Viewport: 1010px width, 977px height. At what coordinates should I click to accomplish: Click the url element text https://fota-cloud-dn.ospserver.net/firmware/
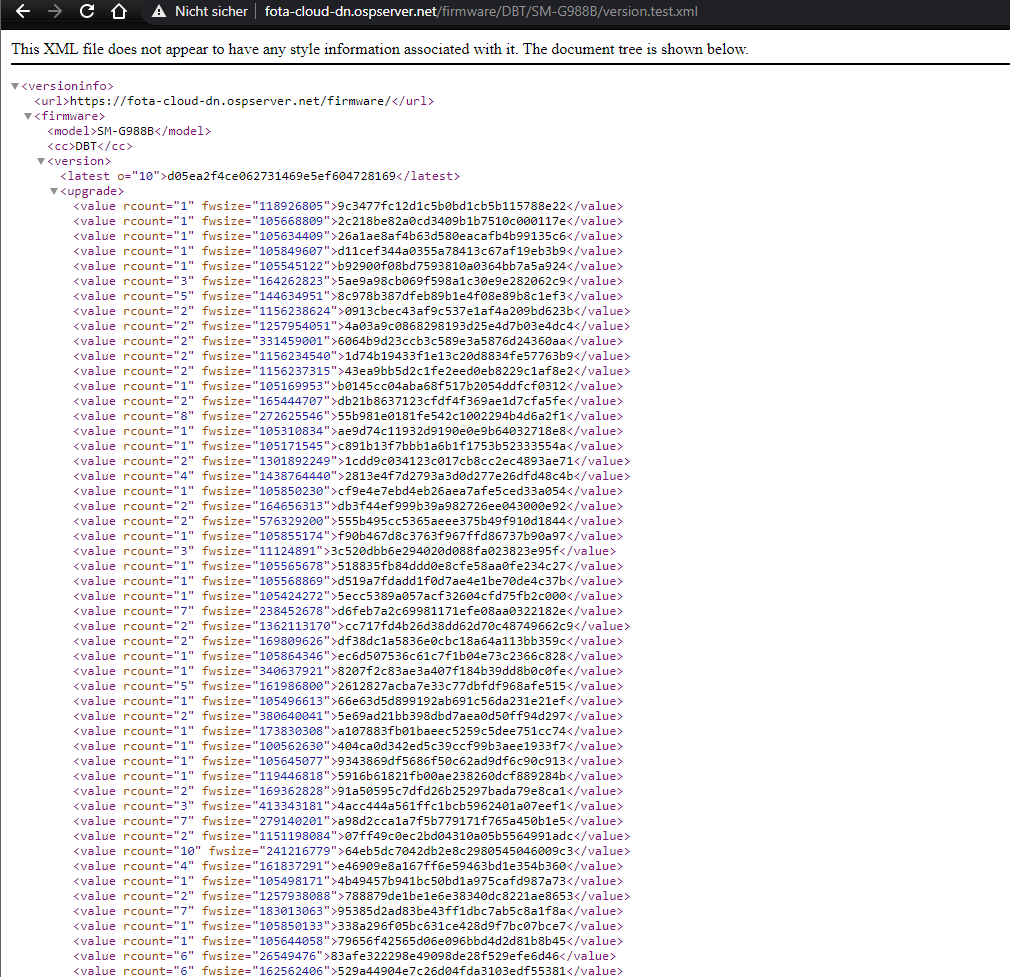coord(230,101)
